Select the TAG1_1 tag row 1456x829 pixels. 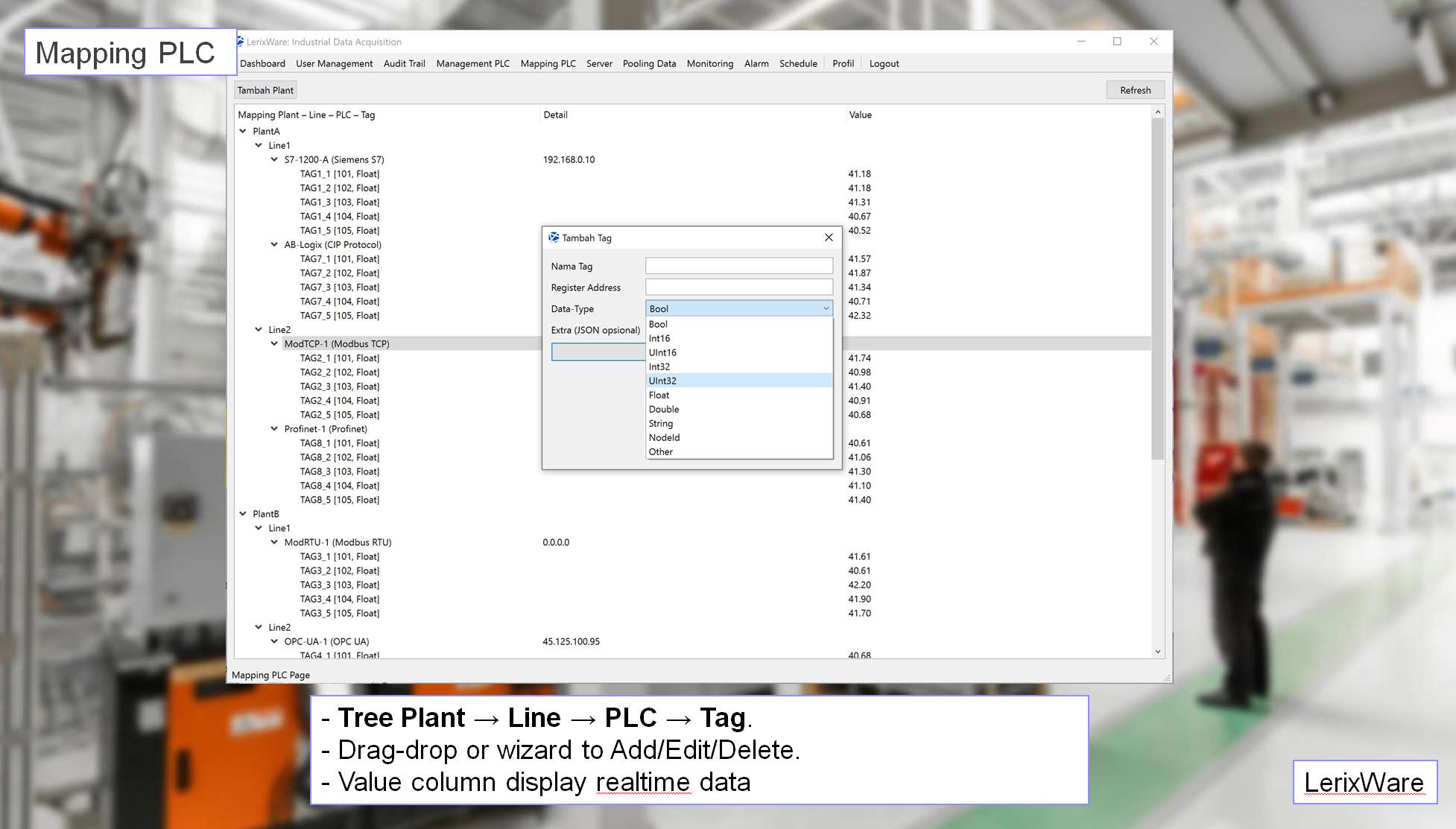[x=339, y=174]
